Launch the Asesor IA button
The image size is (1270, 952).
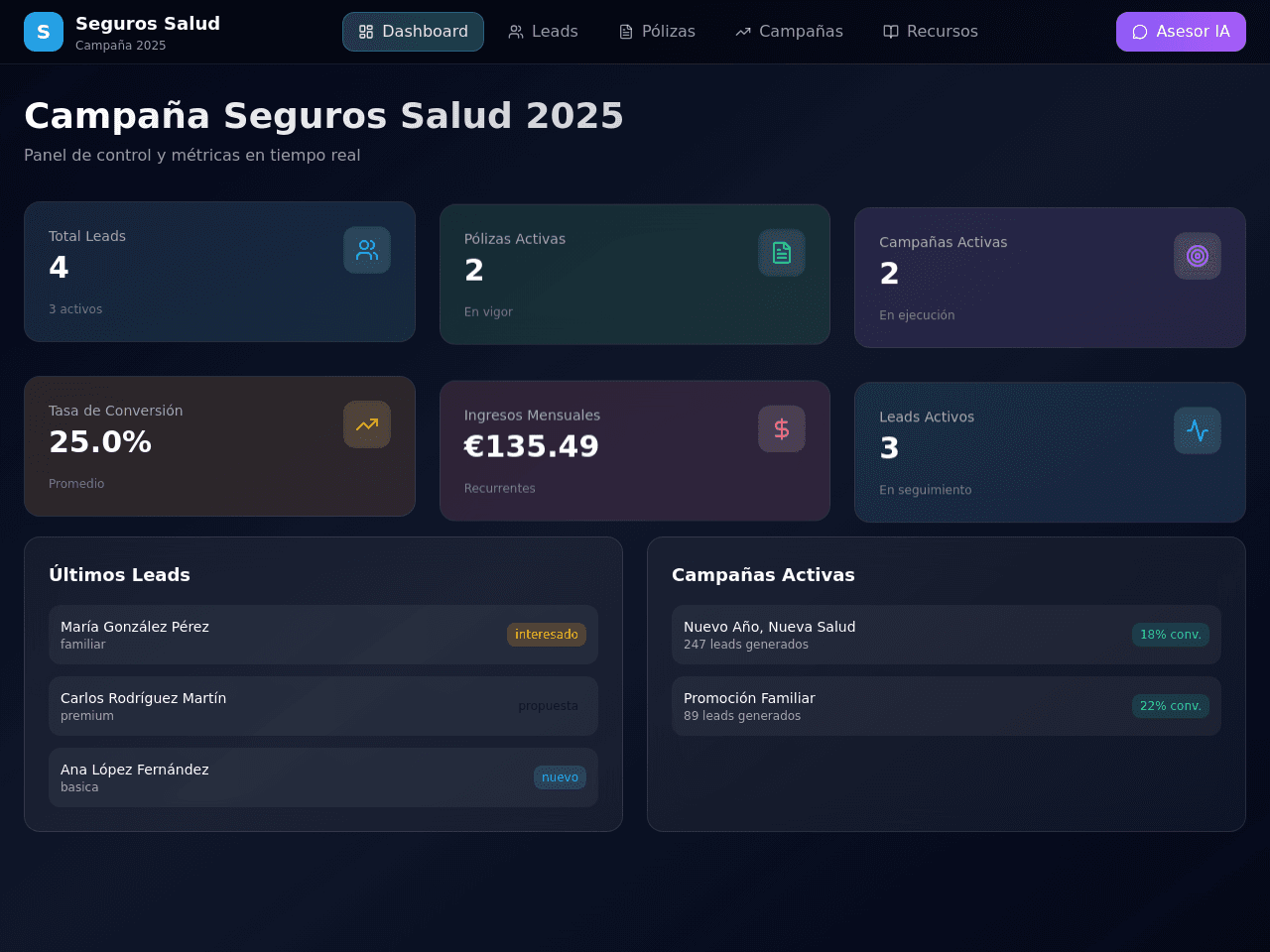tap(1181, 32)
